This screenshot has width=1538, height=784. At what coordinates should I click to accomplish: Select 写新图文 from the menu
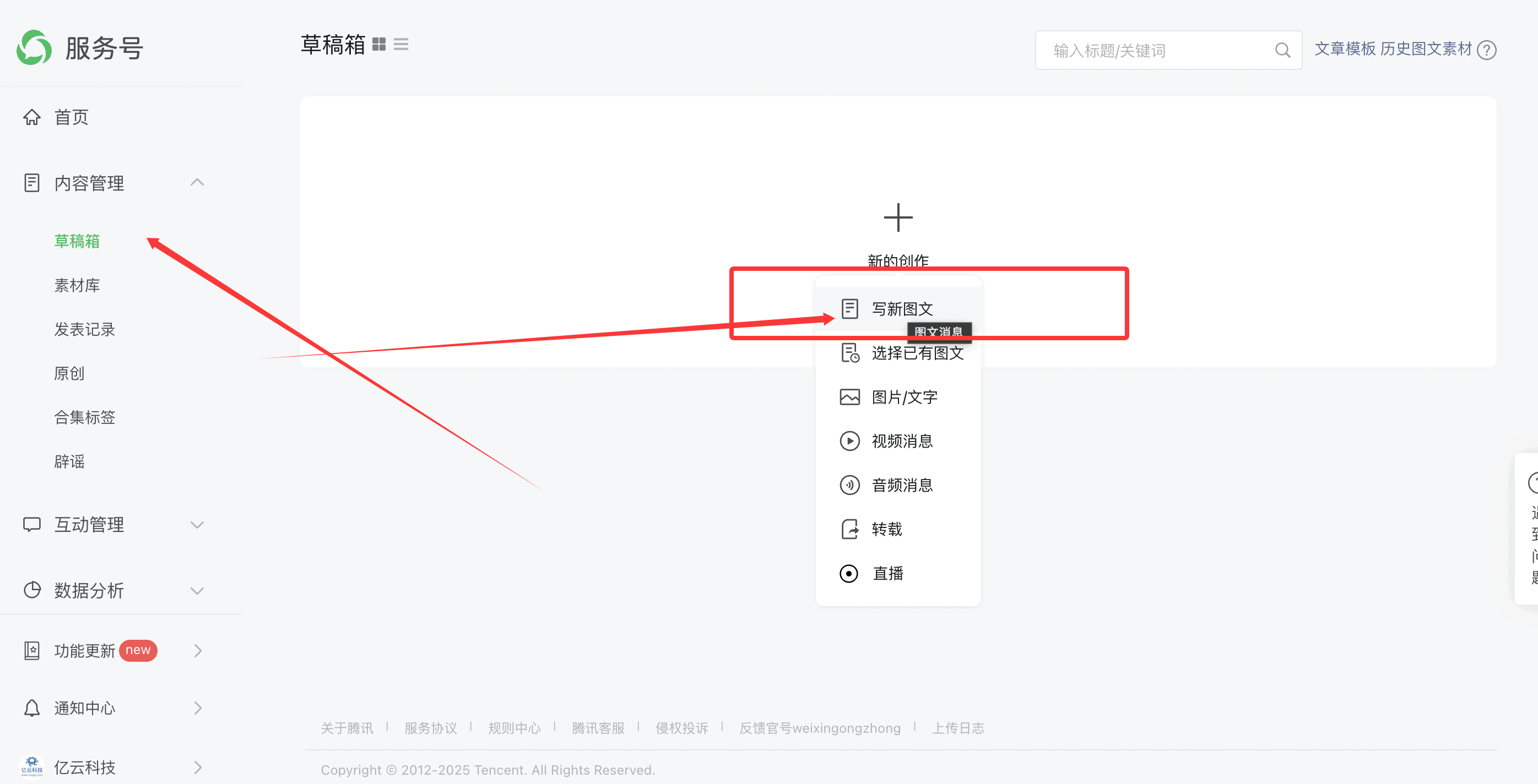(x=902, y=308)
